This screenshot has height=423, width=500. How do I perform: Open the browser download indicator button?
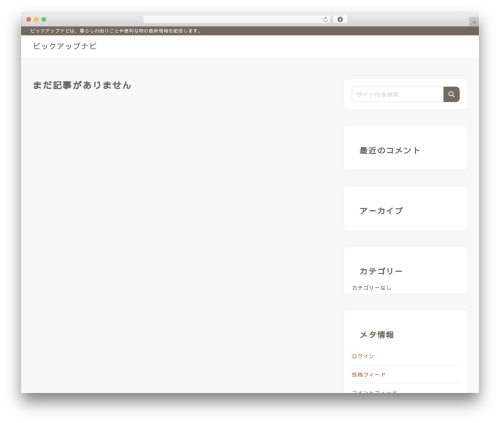click(340, 19)
